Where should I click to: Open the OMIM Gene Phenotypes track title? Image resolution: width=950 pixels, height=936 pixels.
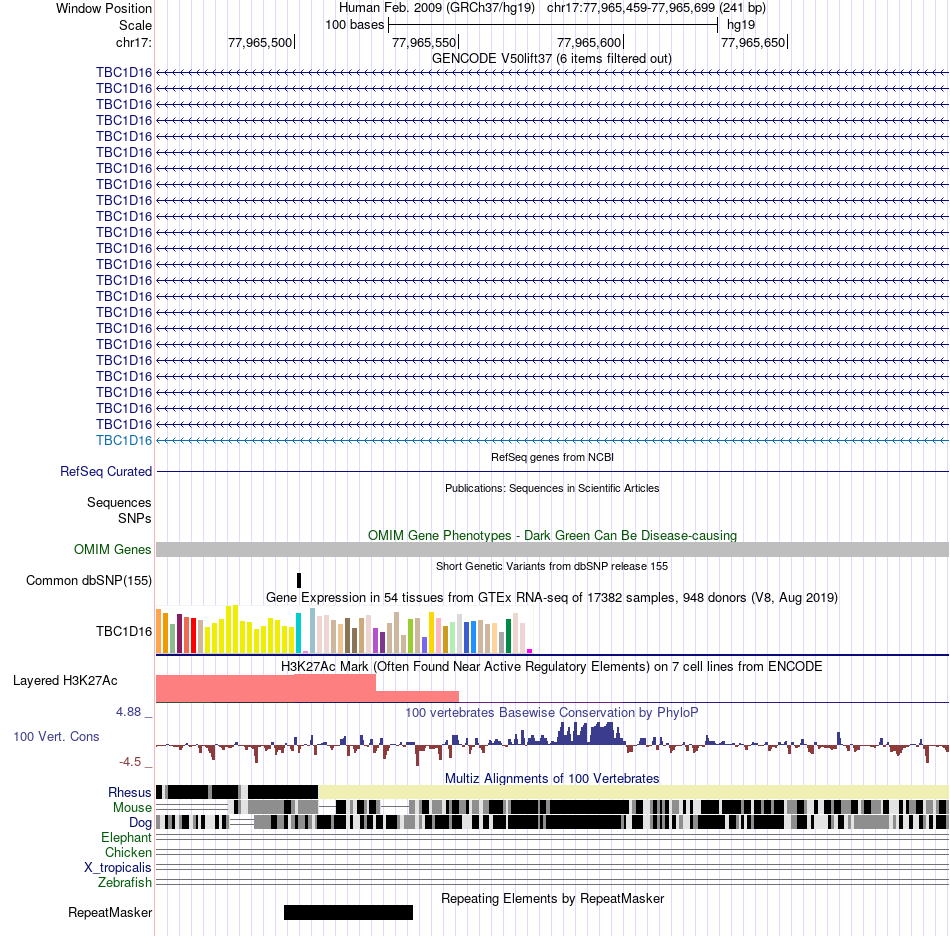click(x=552, y=536)
